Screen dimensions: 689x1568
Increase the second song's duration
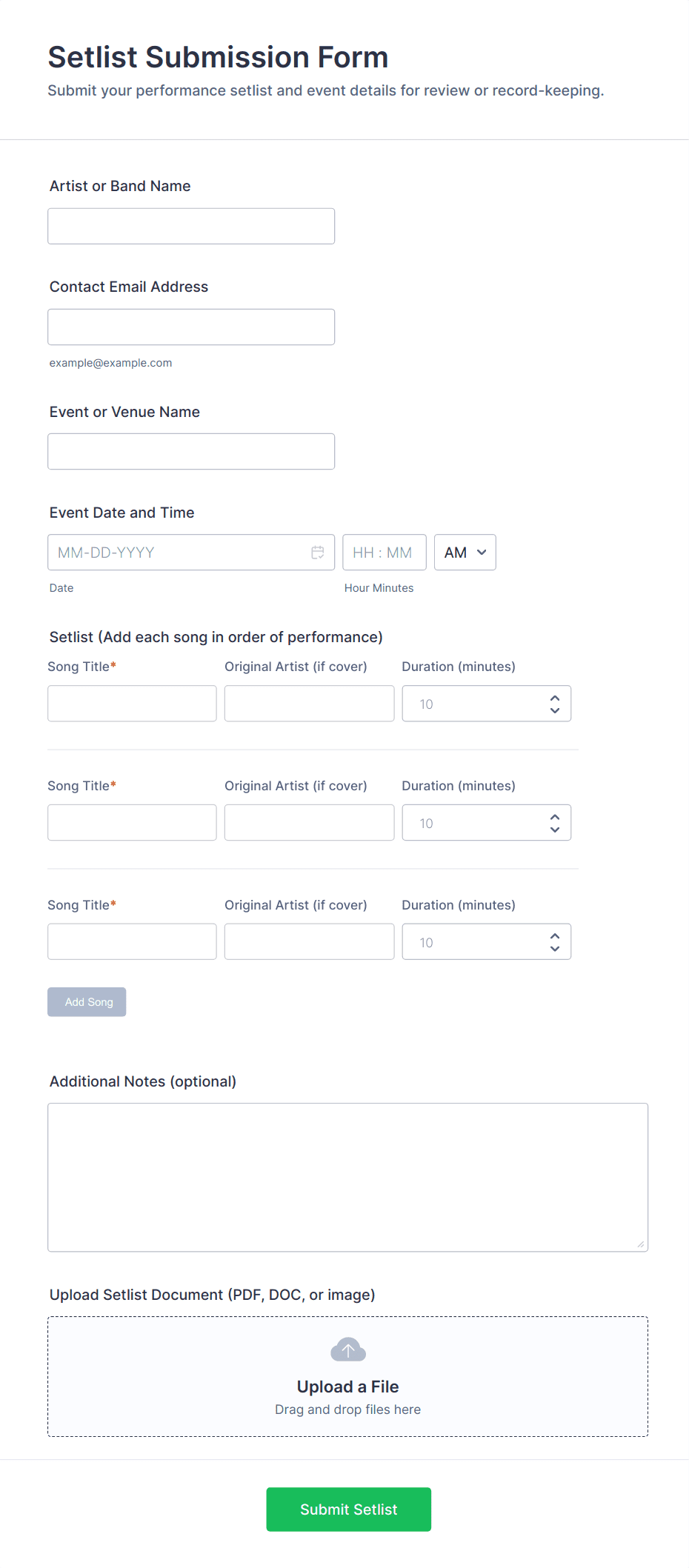(555, 817)
